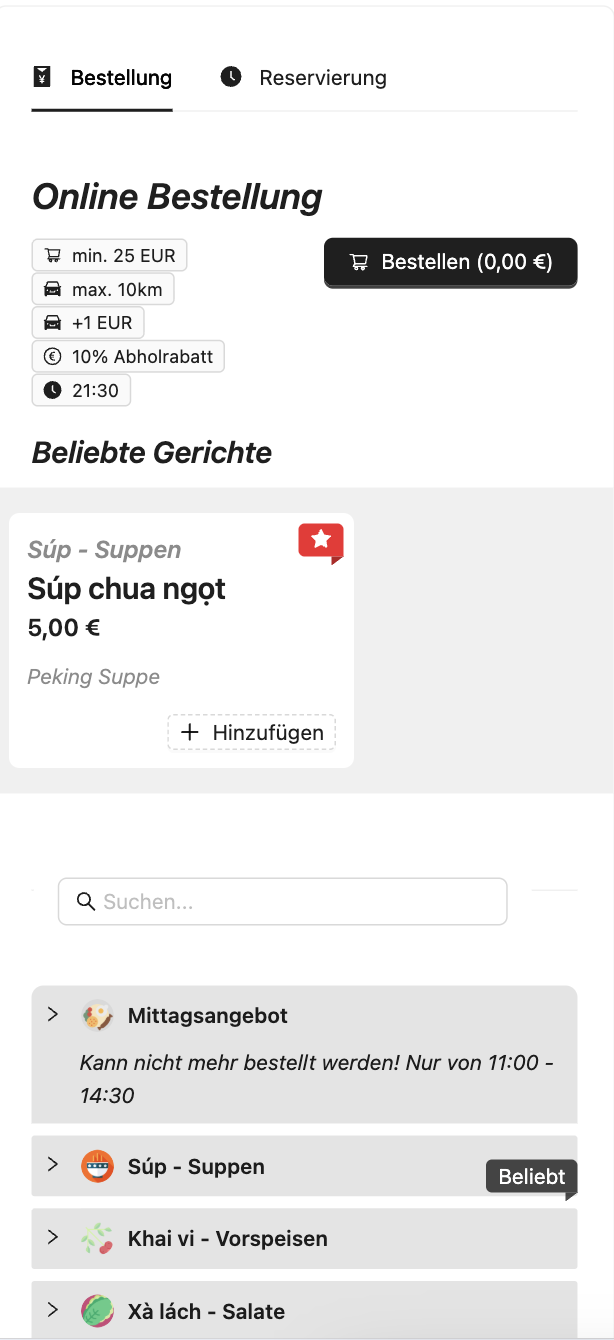Click the salad icon next to Xà lách - Salate
This screenshot has height=1340, width=614.
tap(97, 1311)
